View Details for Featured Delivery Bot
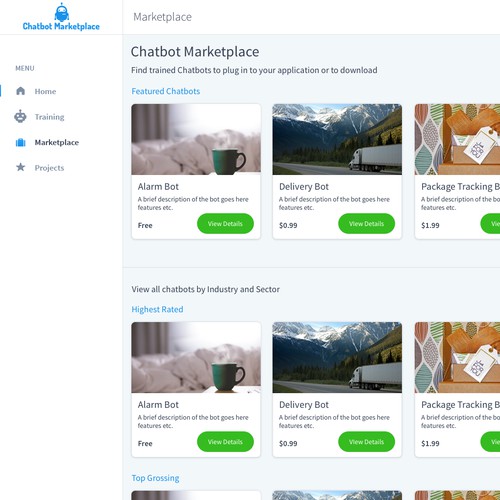 tap(367, 224)
